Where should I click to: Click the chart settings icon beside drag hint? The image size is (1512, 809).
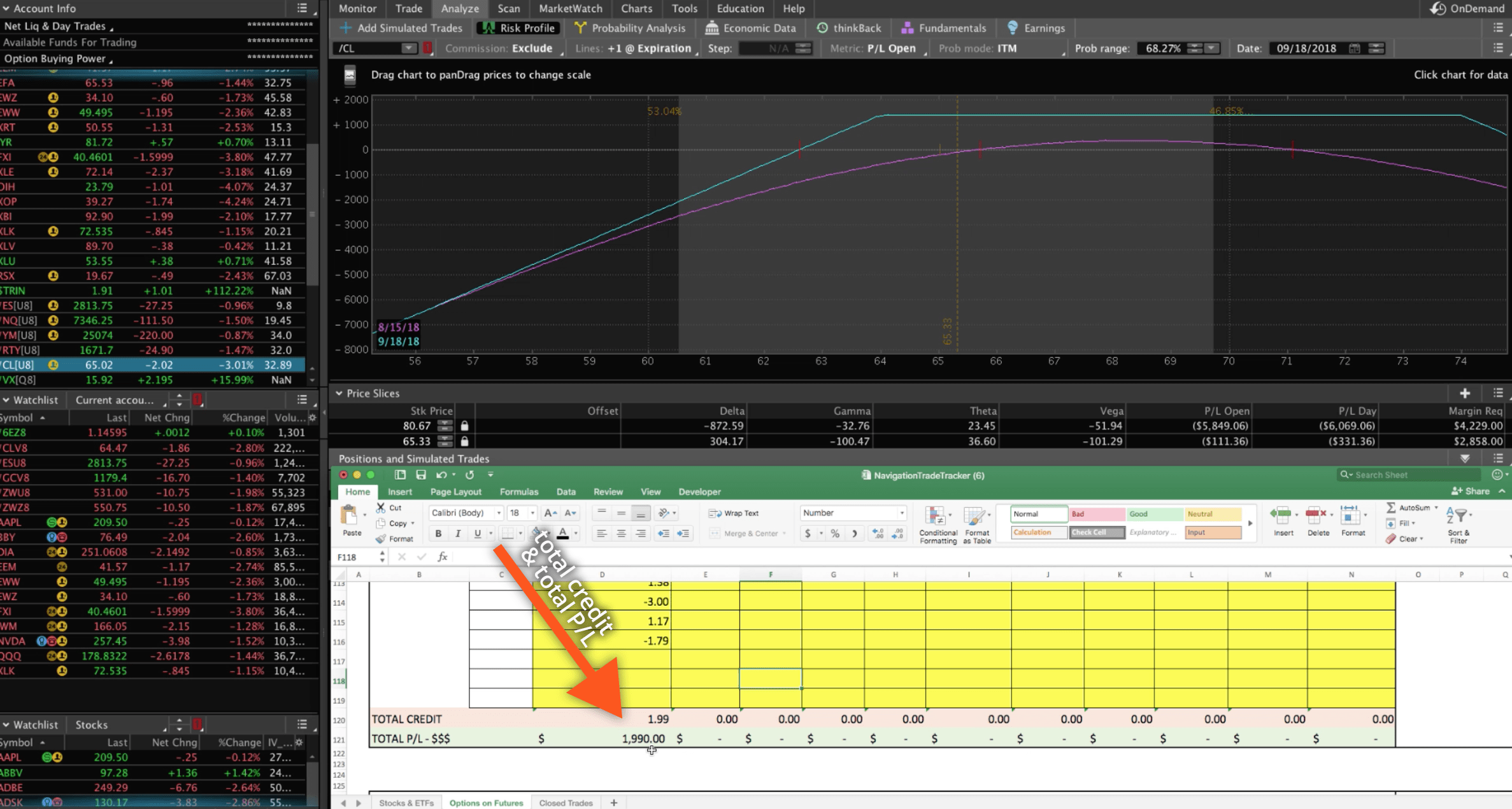(350, 75)
